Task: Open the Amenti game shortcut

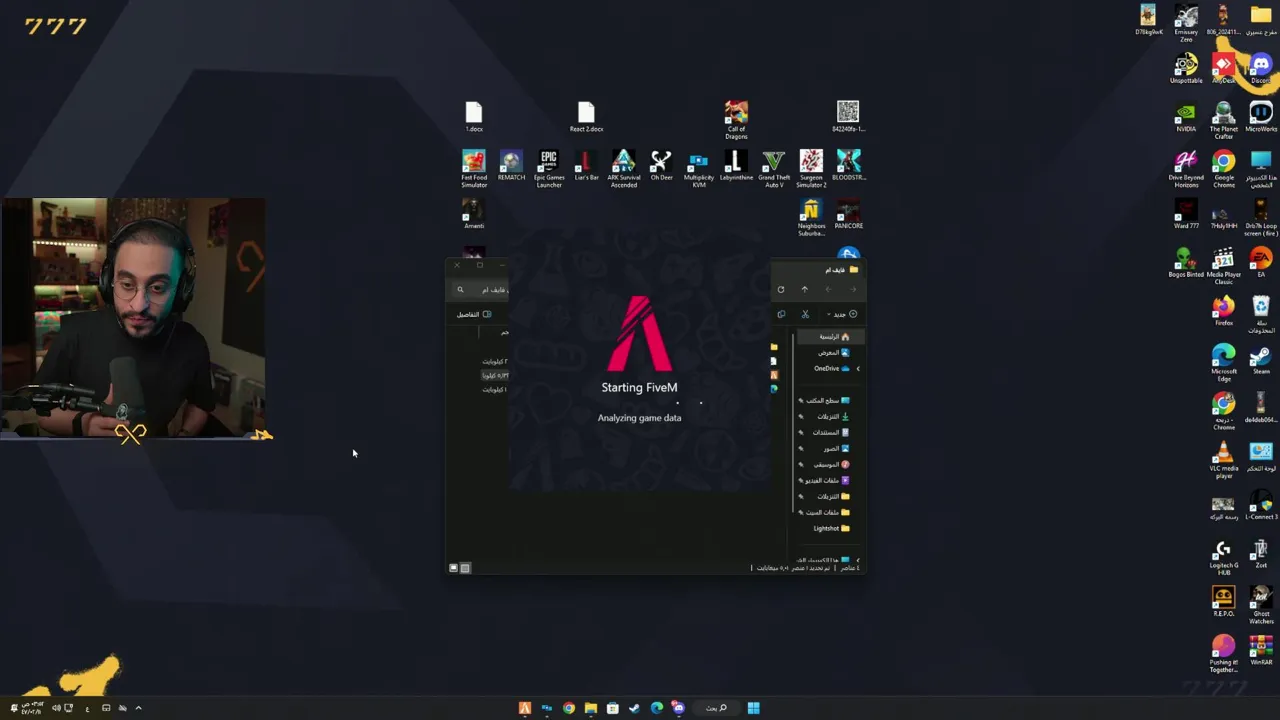Action: (x=474, y=214)
